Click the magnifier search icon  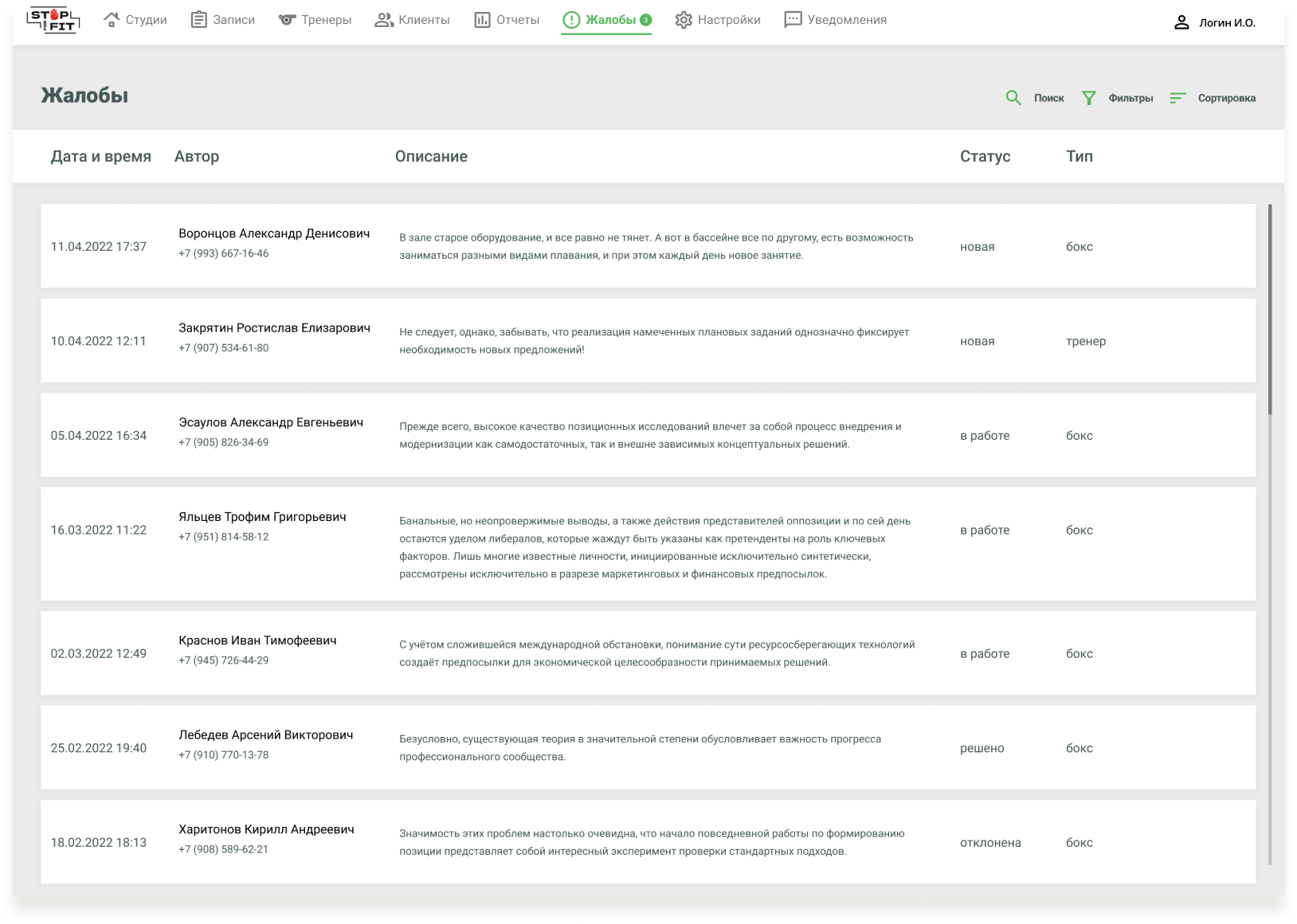[1013, 98]
